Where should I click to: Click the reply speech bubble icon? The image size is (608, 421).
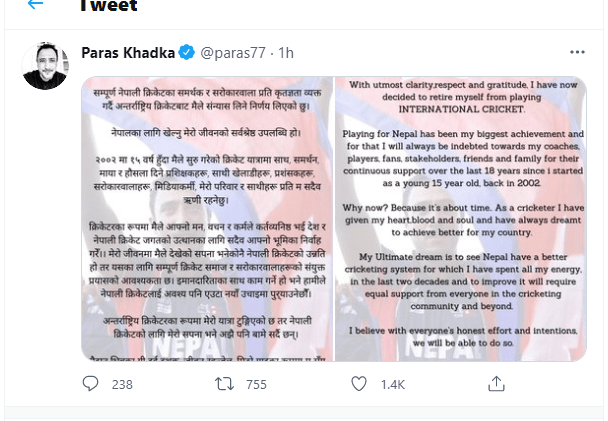tap(90, 383)
